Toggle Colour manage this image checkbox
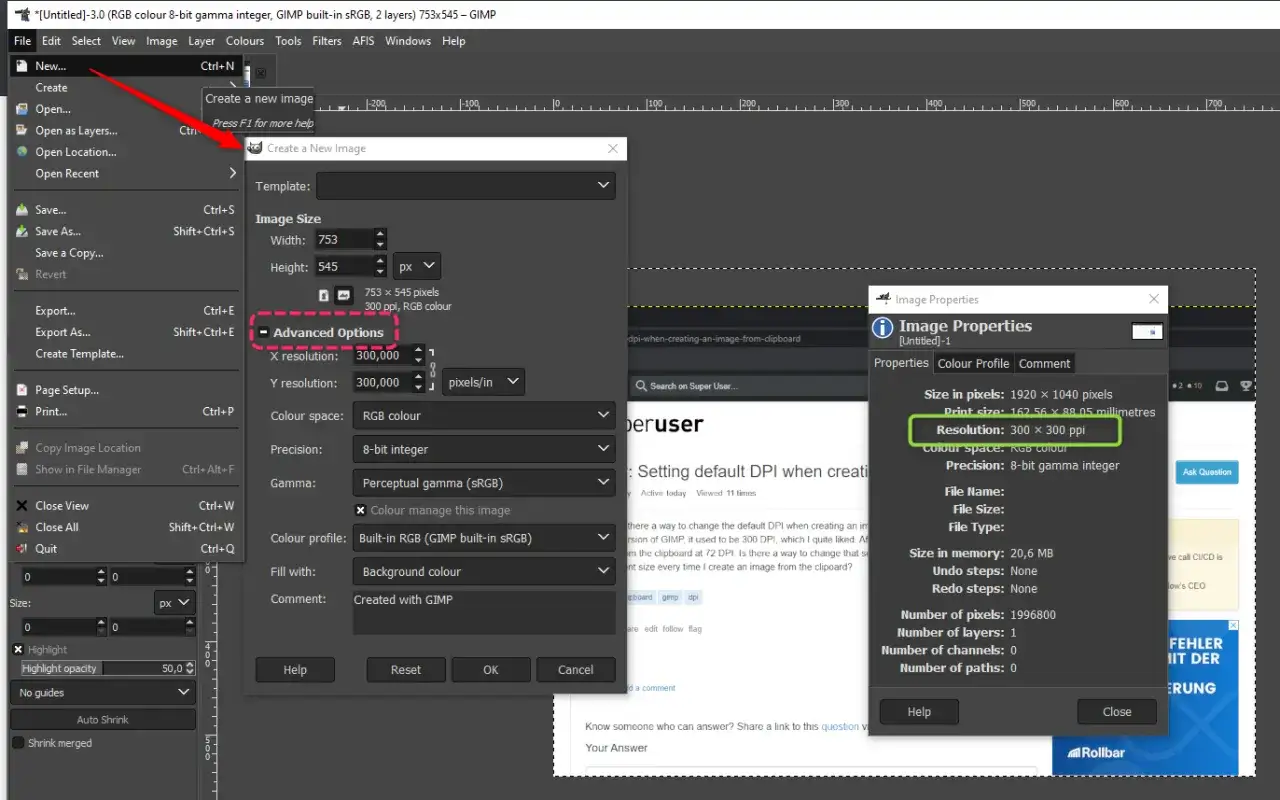Screen dimensions: 1280x800 pyautogui.click(x=361, y=510)
